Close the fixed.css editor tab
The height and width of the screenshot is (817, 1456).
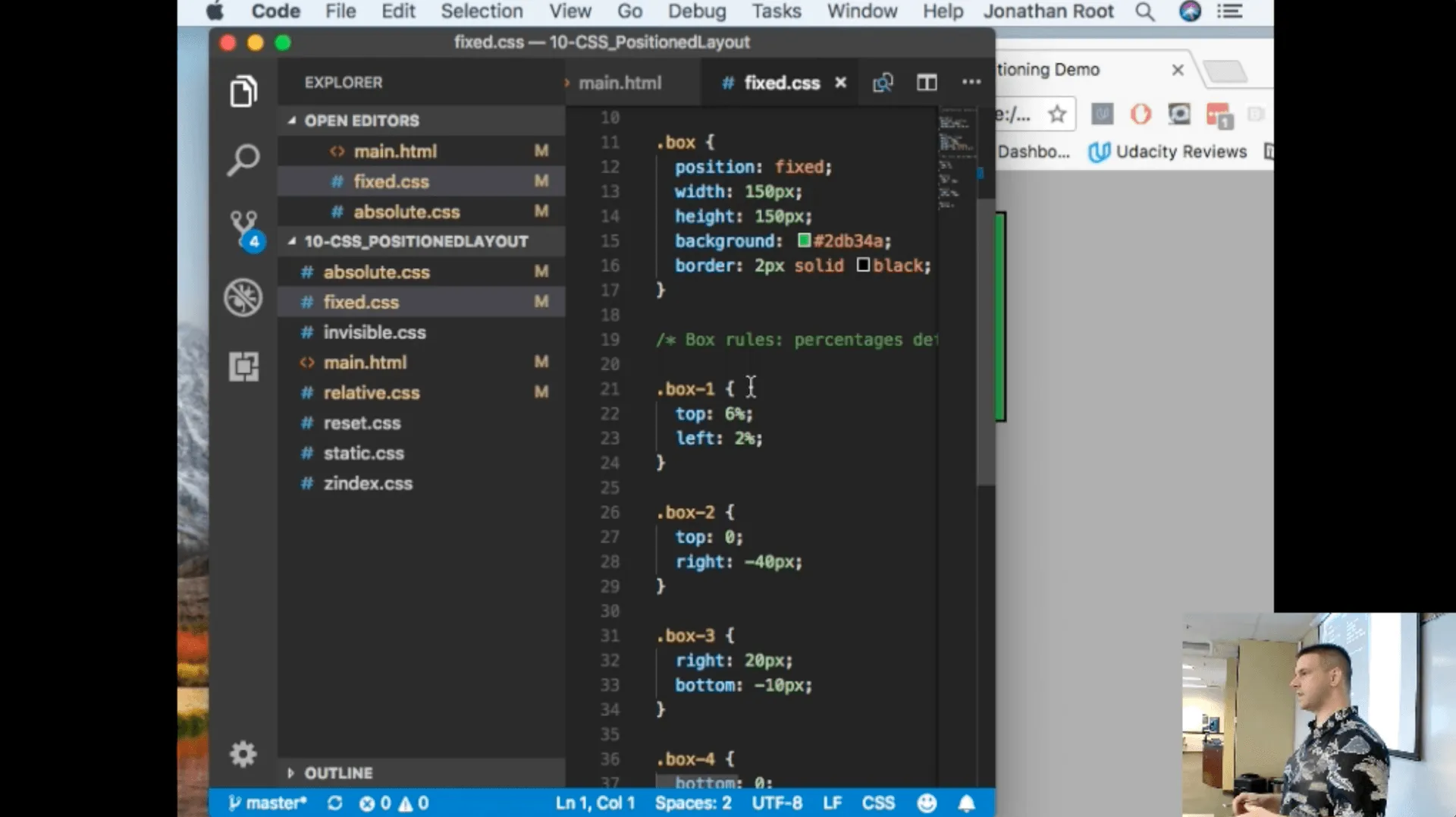click(x=840, y=83)
